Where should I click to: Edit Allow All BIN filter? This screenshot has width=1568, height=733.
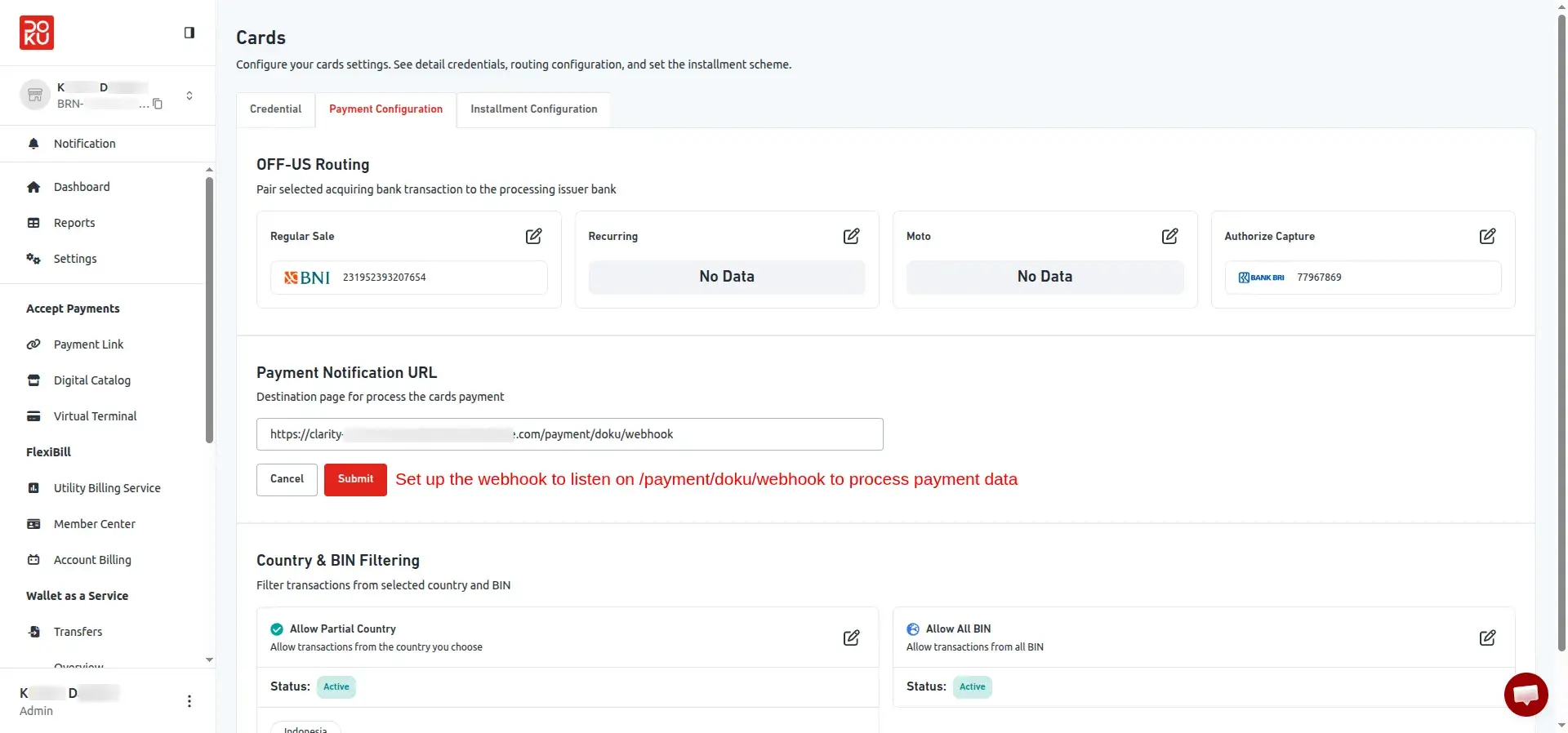pyautogui.click(x=1487, y=637)
